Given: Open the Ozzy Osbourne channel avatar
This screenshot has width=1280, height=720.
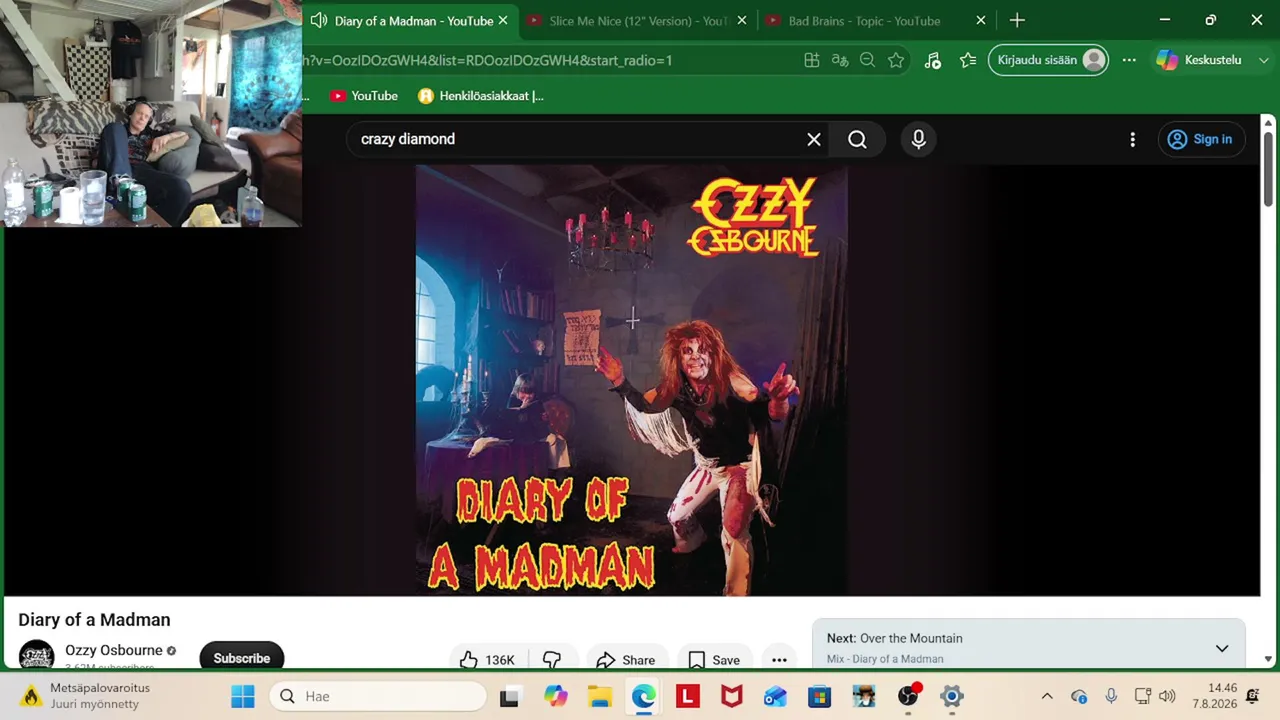Looking at the screenshot, I should coord(37,656).
